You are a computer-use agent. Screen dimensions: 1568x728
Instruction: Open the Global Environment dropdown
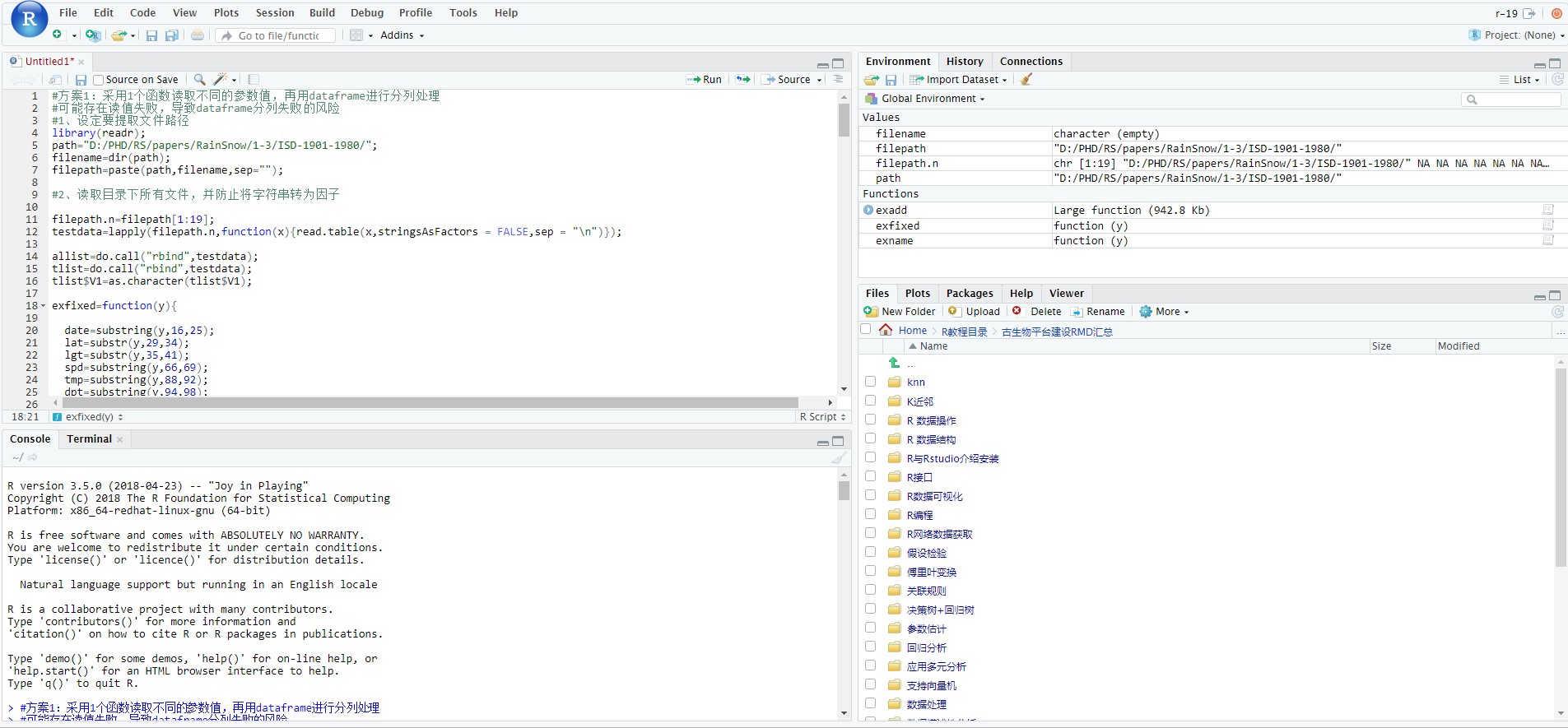[933, 99]
